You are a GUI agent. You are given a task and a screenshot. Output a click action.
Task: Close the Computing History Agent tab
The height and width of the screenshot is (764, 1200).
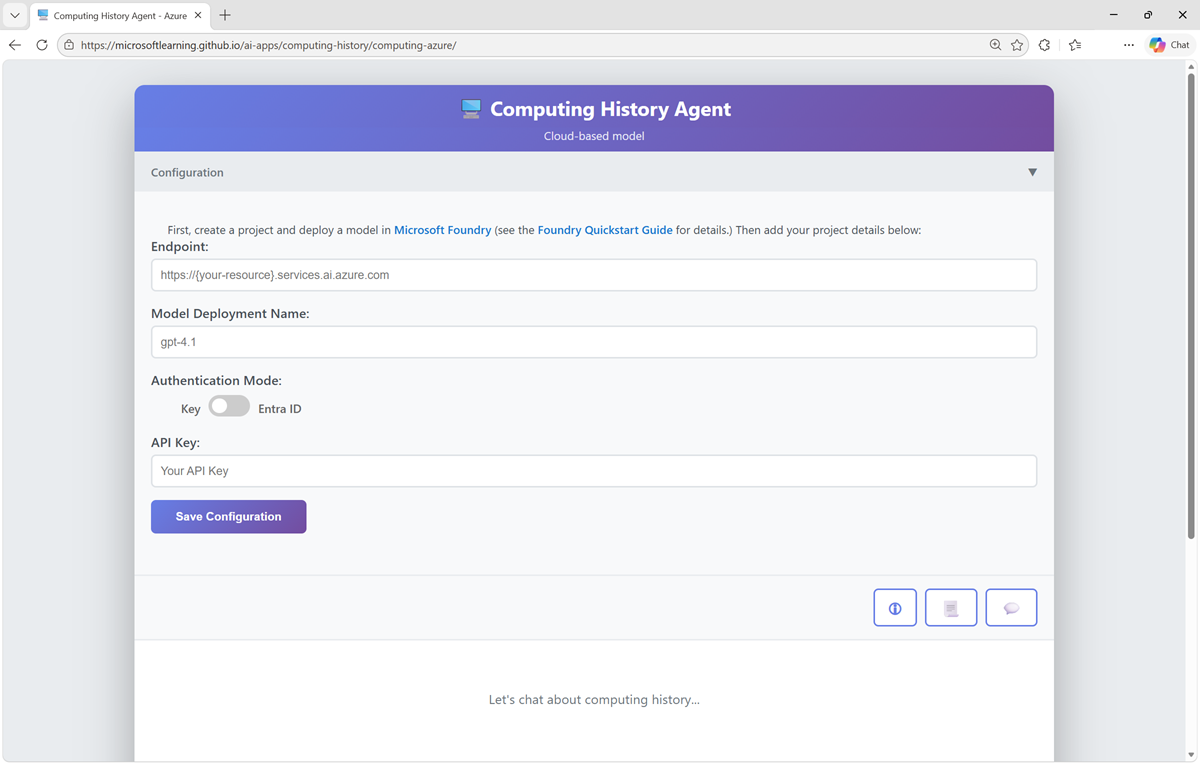pos(198,16)
